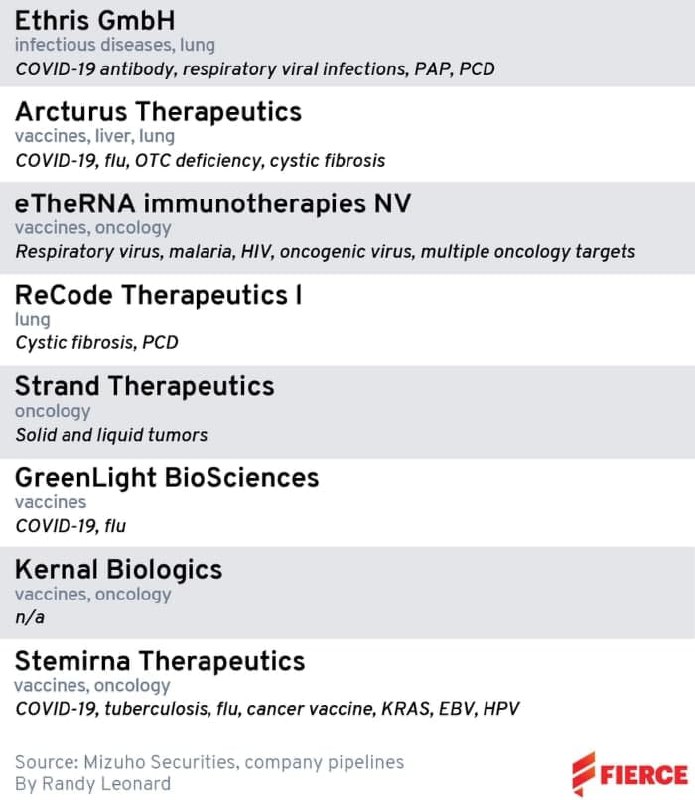Choose the GreenLight BioSciences row title
Screen dimensions: 695x800
click(x=167, y=478)
